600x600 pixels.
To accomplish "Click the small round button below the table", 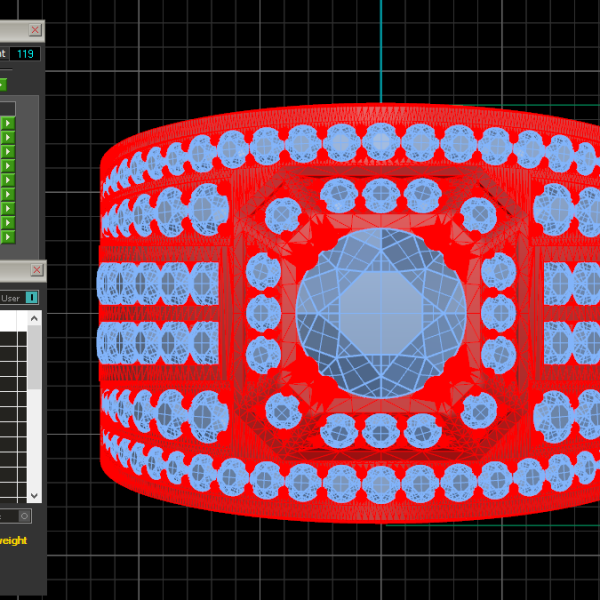I will tap(25, 516).
